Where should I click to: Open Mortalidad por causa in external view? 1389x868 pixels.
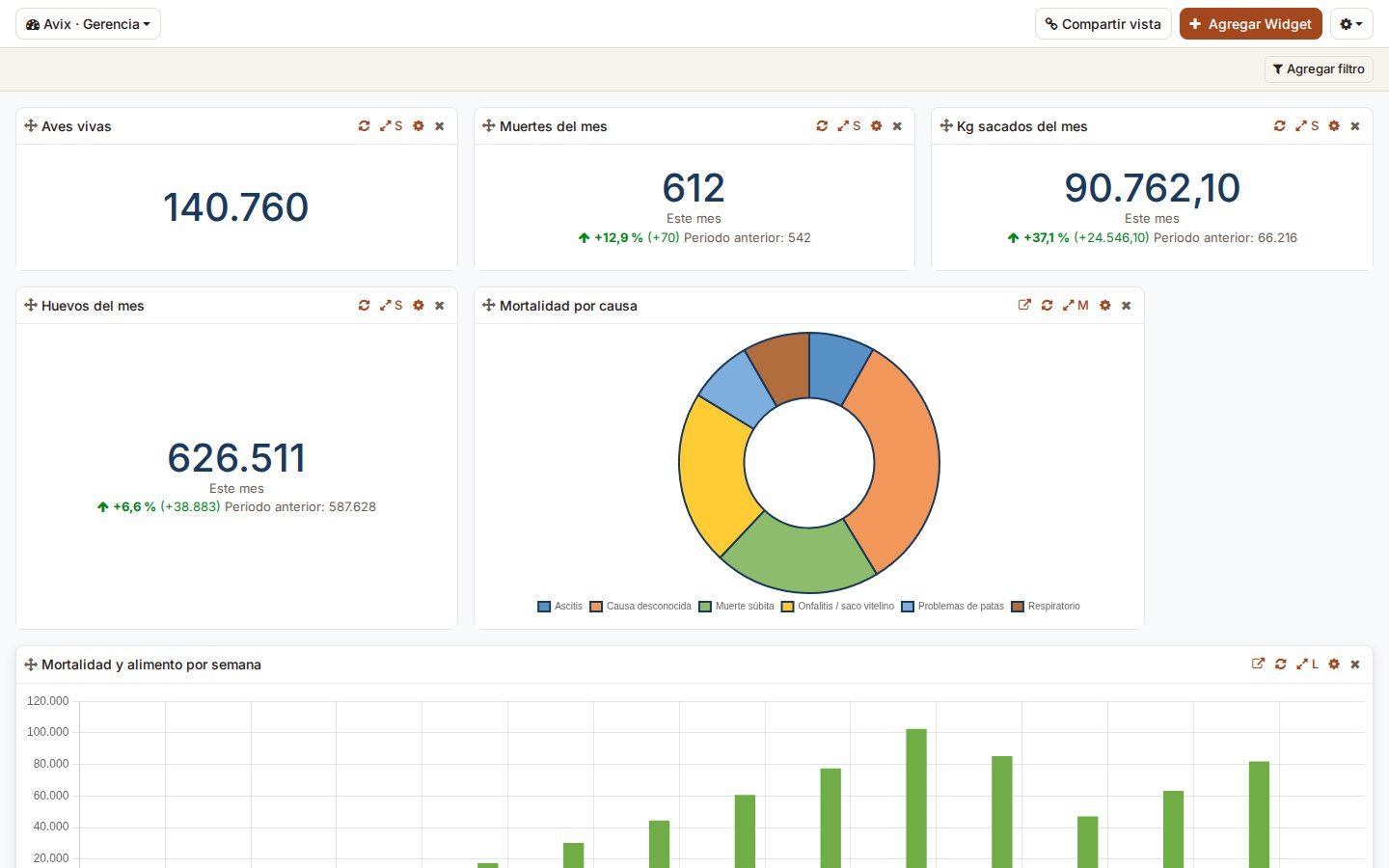coord(1024,305)
